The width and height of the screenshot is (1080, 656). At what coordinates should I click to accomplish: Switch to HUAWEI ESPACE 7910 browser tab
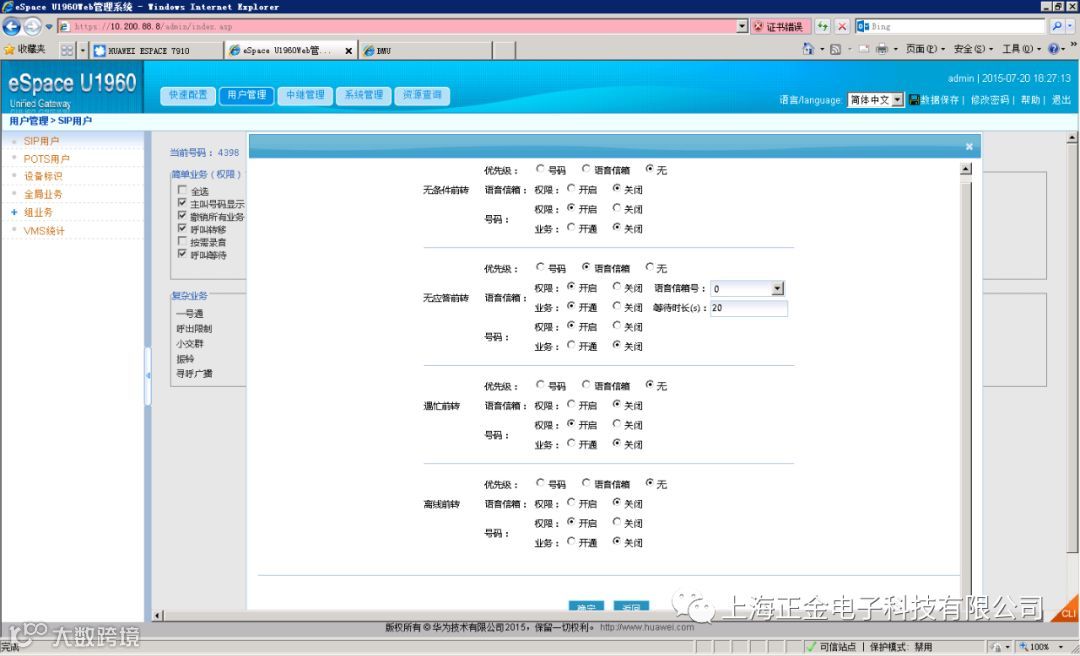pyautogui.click(x=157, y=51)
